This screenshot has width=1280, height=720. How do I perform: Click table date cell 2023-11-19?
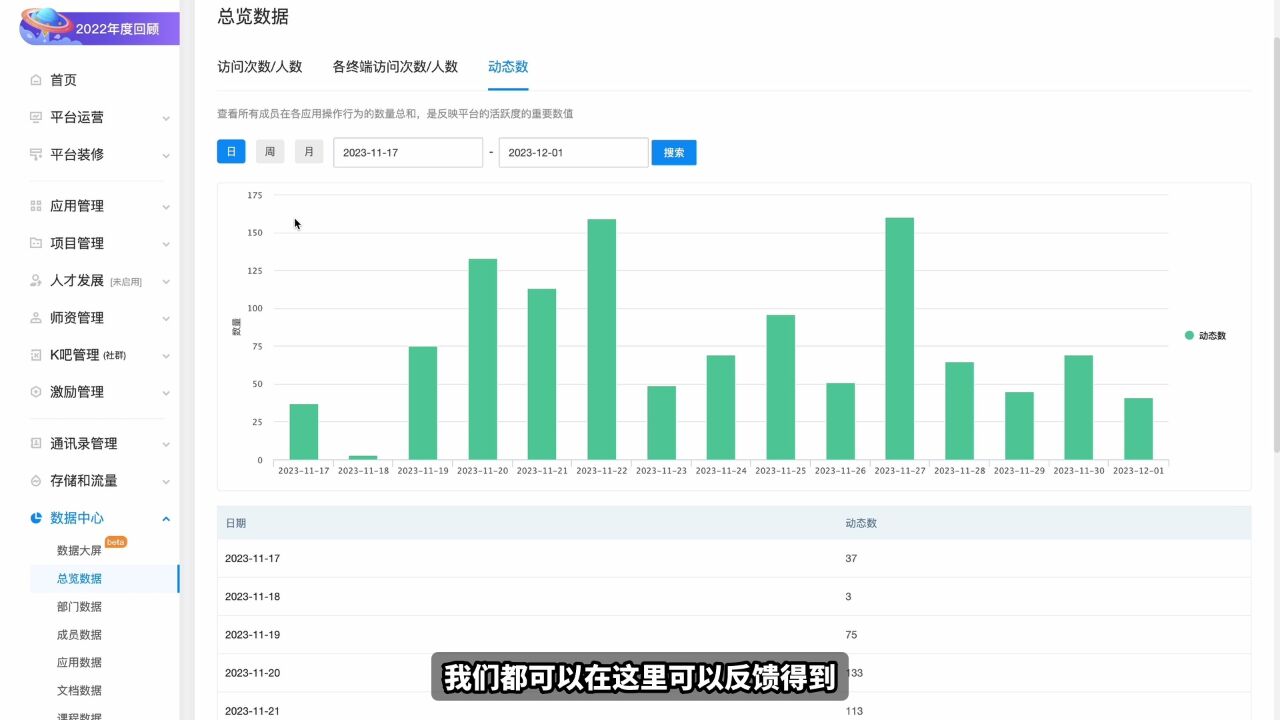coord(252,635)
